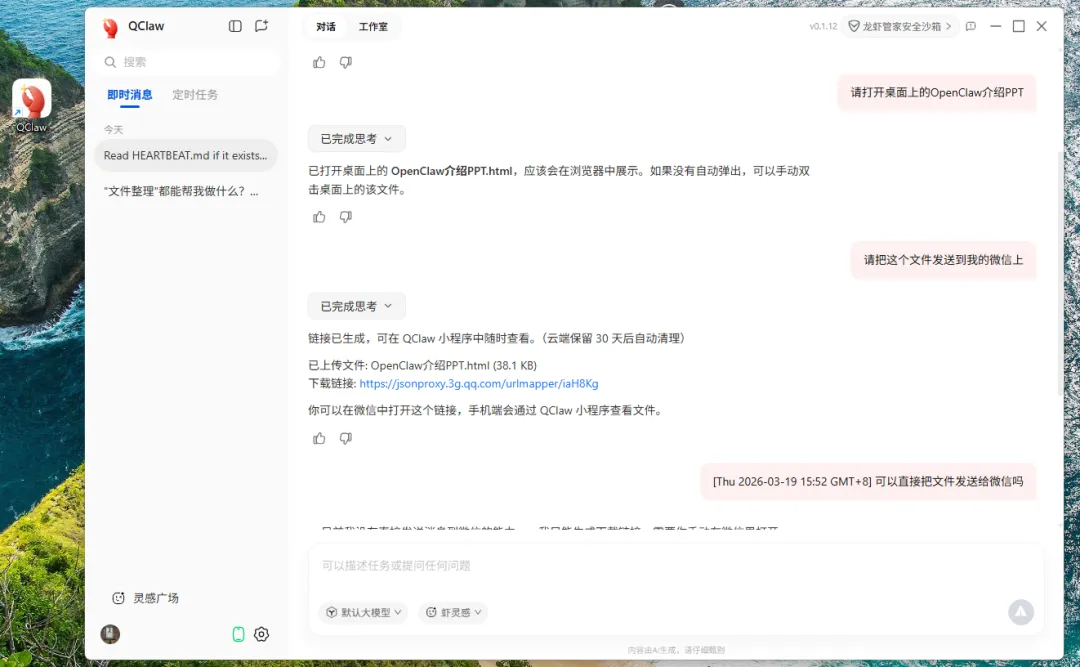Close the QClaw window
This screenshot has height=667, width=1080.
[x=1041, y=26]
